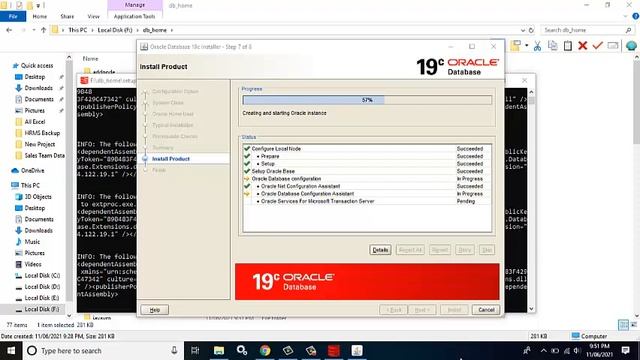This screenshot has height=360, width=640.
Task: Open New Project folder in navigation pane
Action: click(40, 144)
